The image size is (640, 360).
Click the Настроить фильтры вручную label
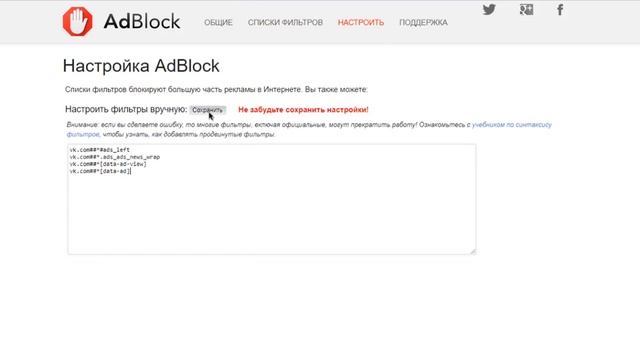pos(126,109)
